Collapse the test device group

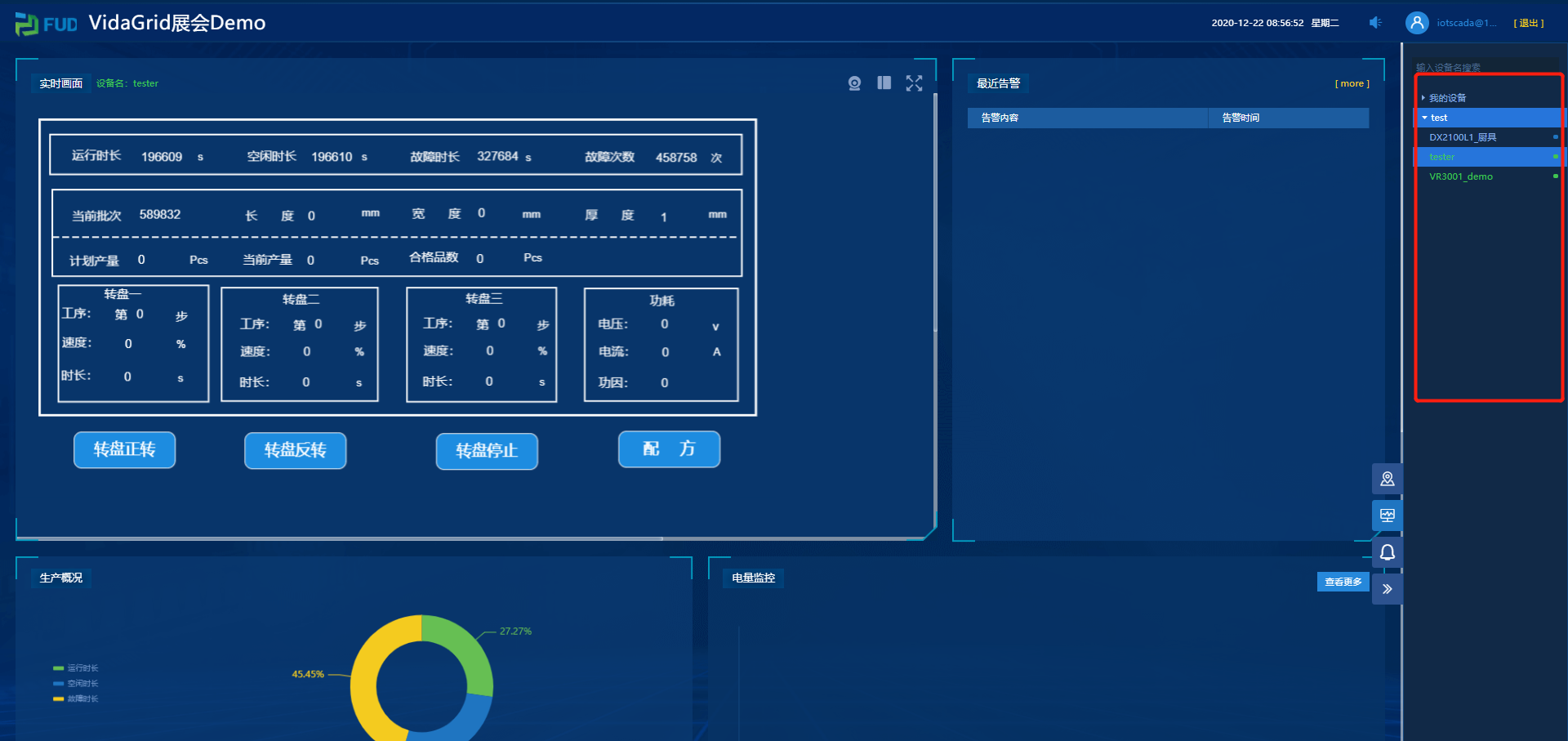1424,118
